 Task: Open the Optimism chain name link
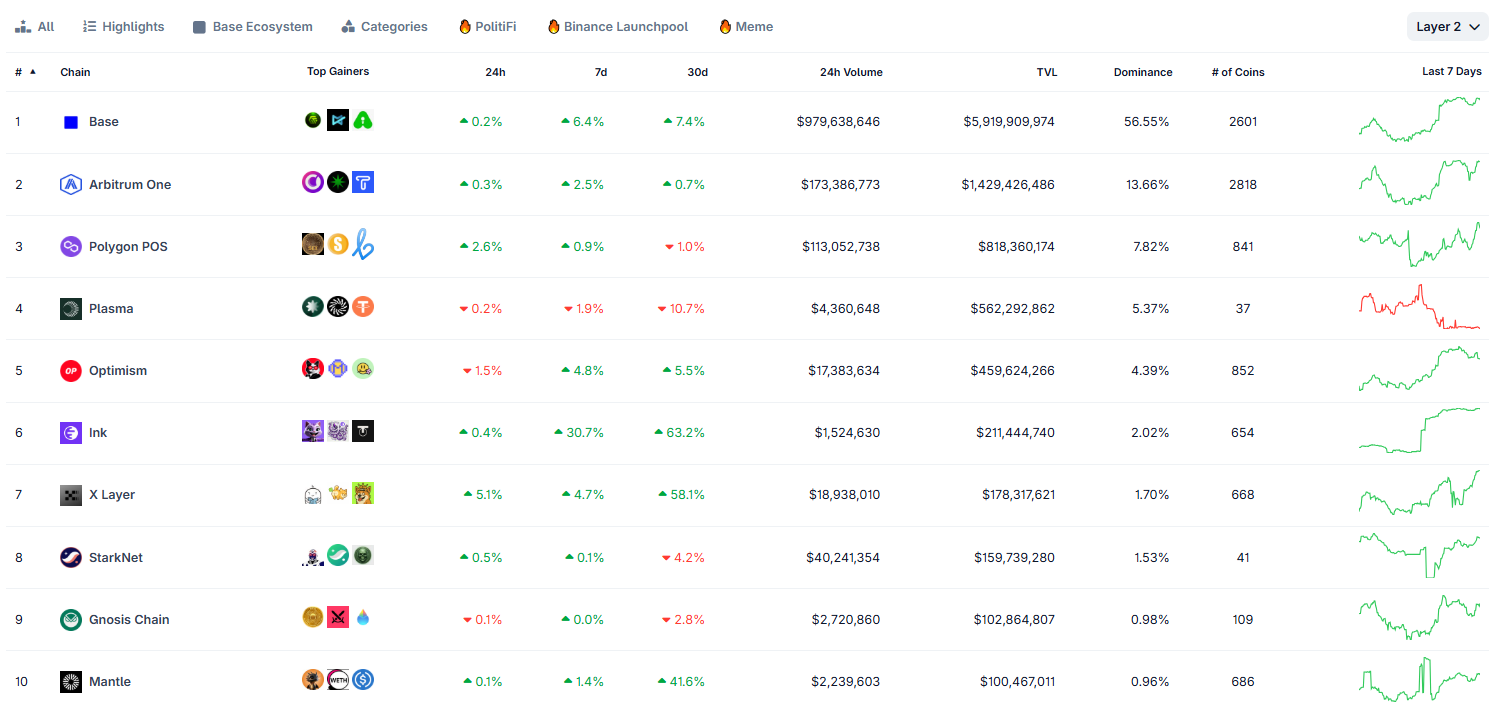point(118,370)
